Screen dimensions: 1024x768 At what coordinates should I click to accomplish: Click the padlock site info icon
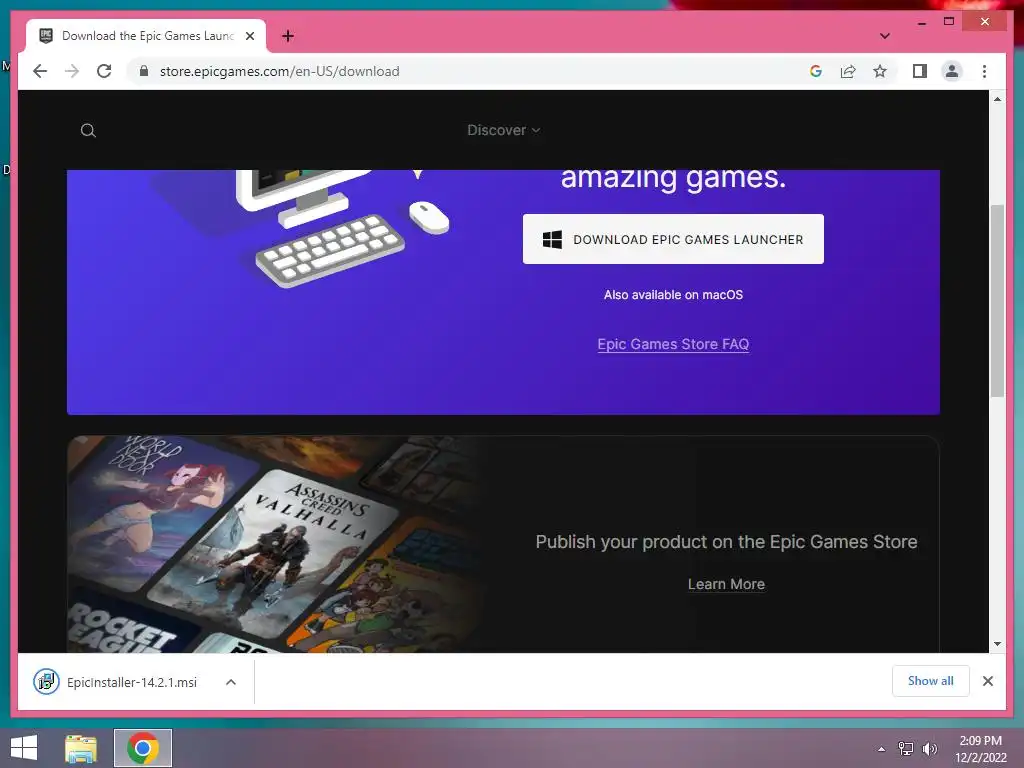point(144,71)
